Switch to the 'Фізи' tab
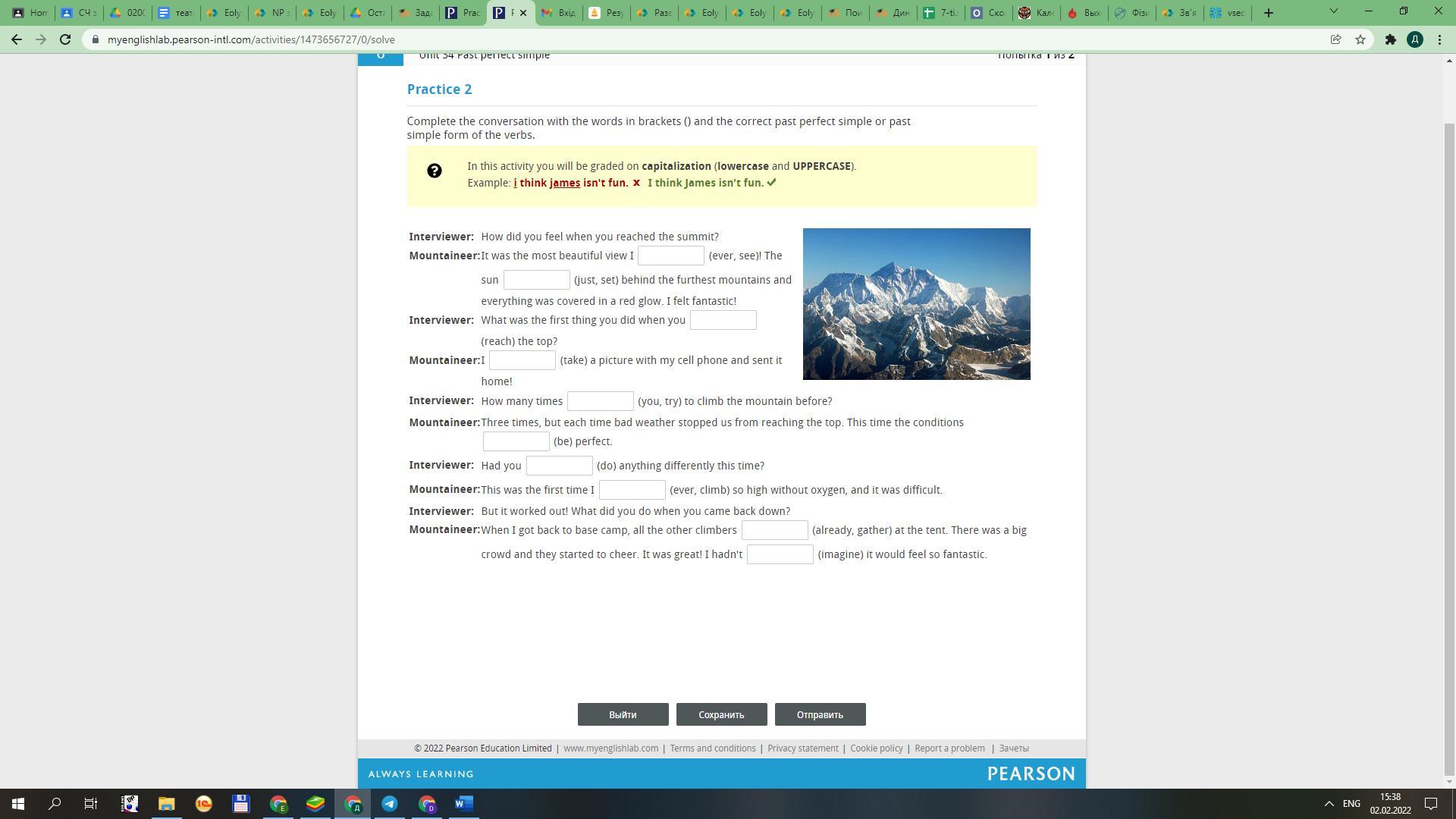The width and height of the screenshot is (1456, 819). (x=1131, y=13)
